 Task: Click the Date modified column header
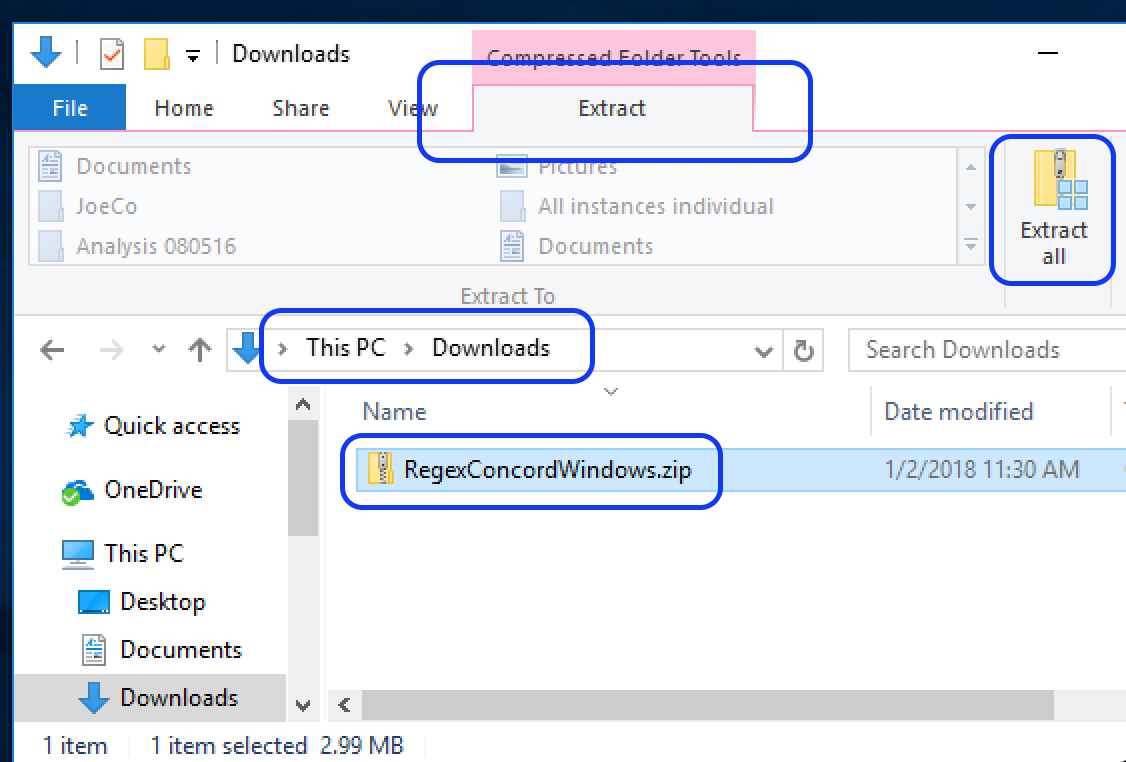pos(958,412)
